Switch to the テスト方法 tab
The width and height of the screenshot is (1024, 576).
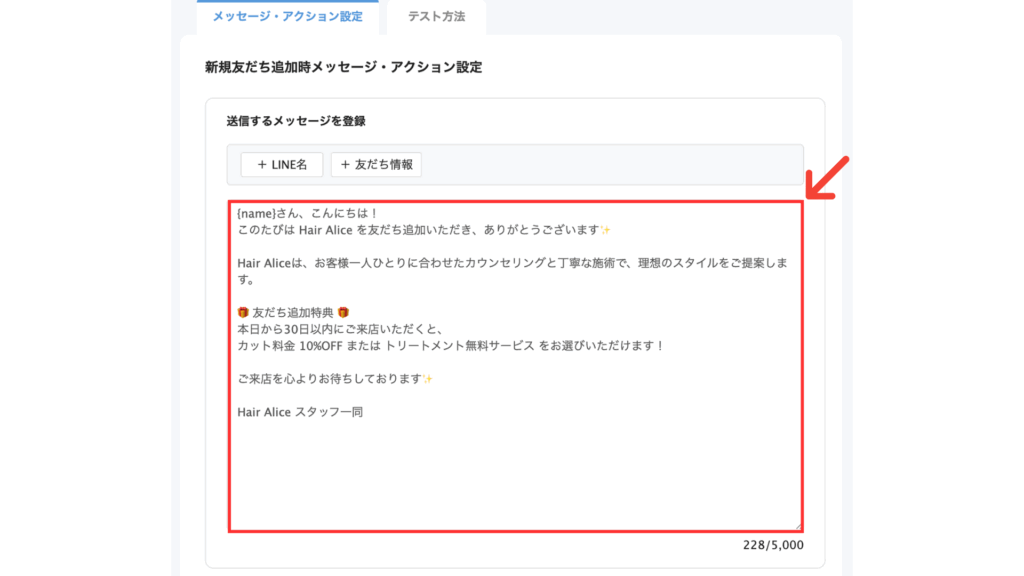pyautogui.click(x=436, y=16)
